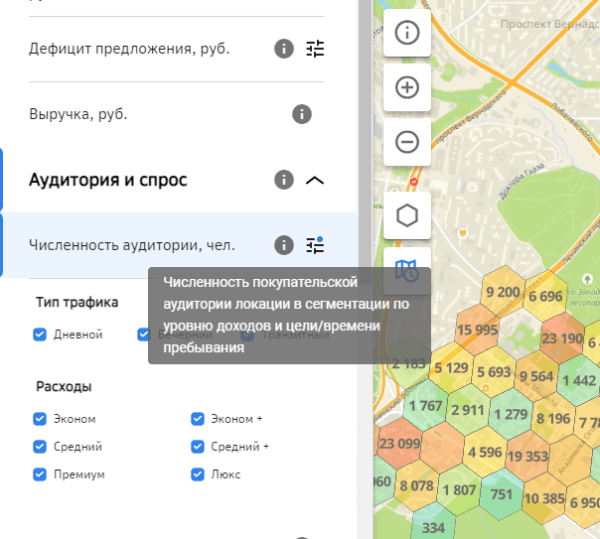
Task: Uncheck Средний spending checkbox
Action: pos(40,446)
